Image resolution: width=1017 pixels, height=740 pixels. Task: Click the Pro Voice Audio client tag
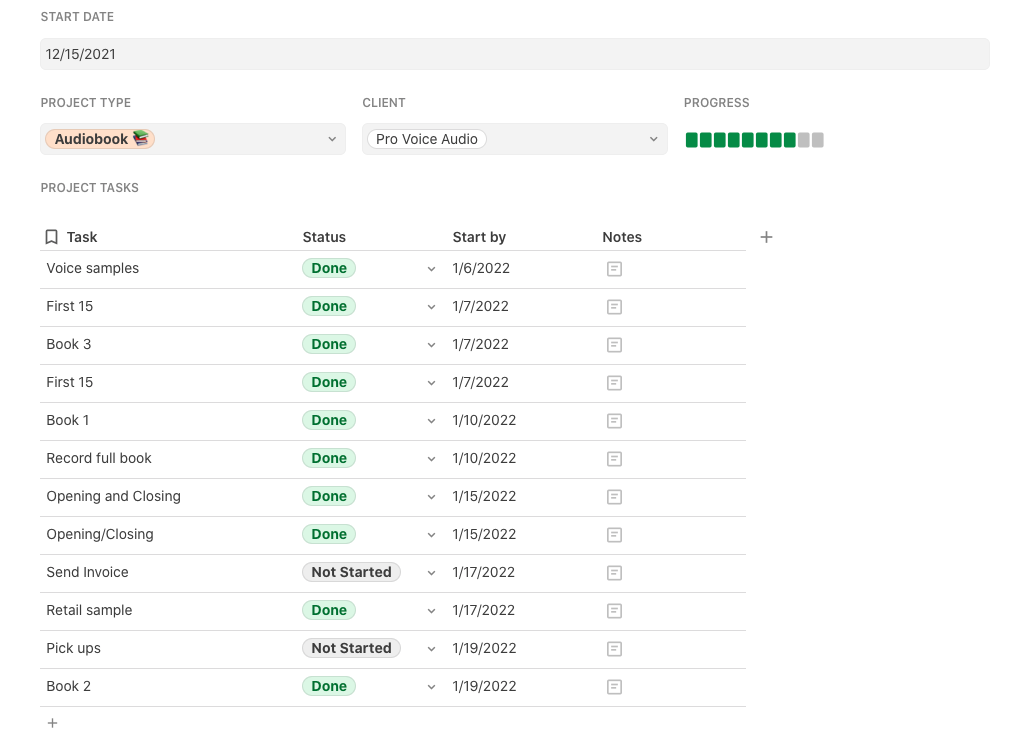coord(427,139)
